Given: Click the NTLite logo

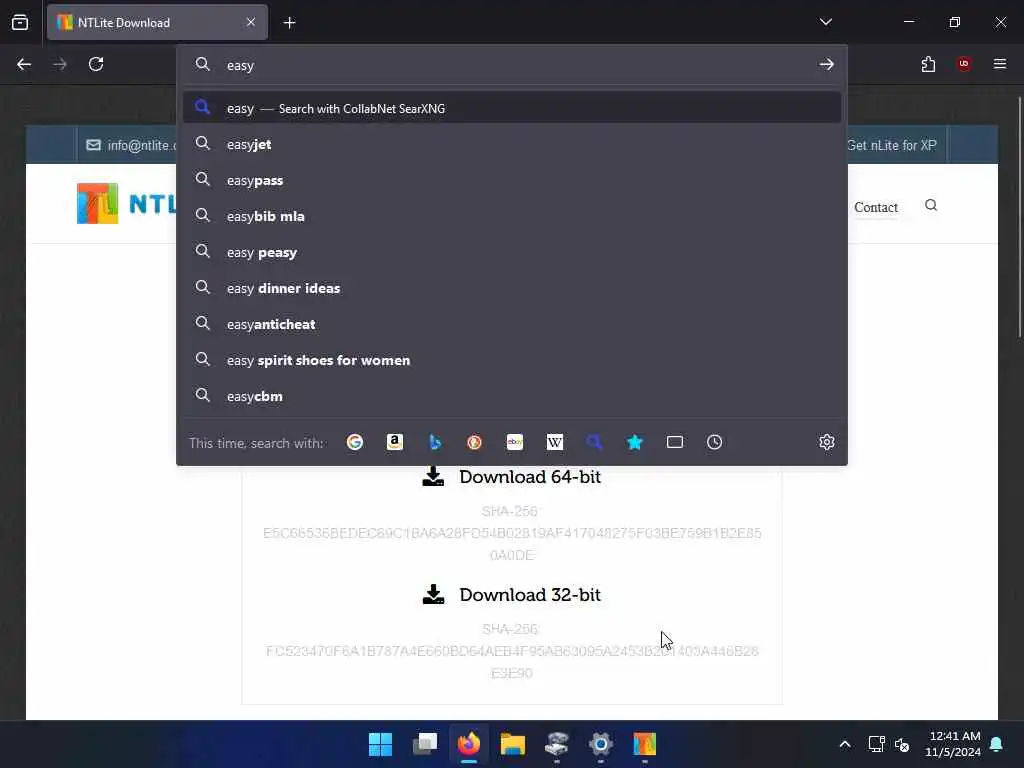Looking at the screenshot, I should (x=126, y=203).
